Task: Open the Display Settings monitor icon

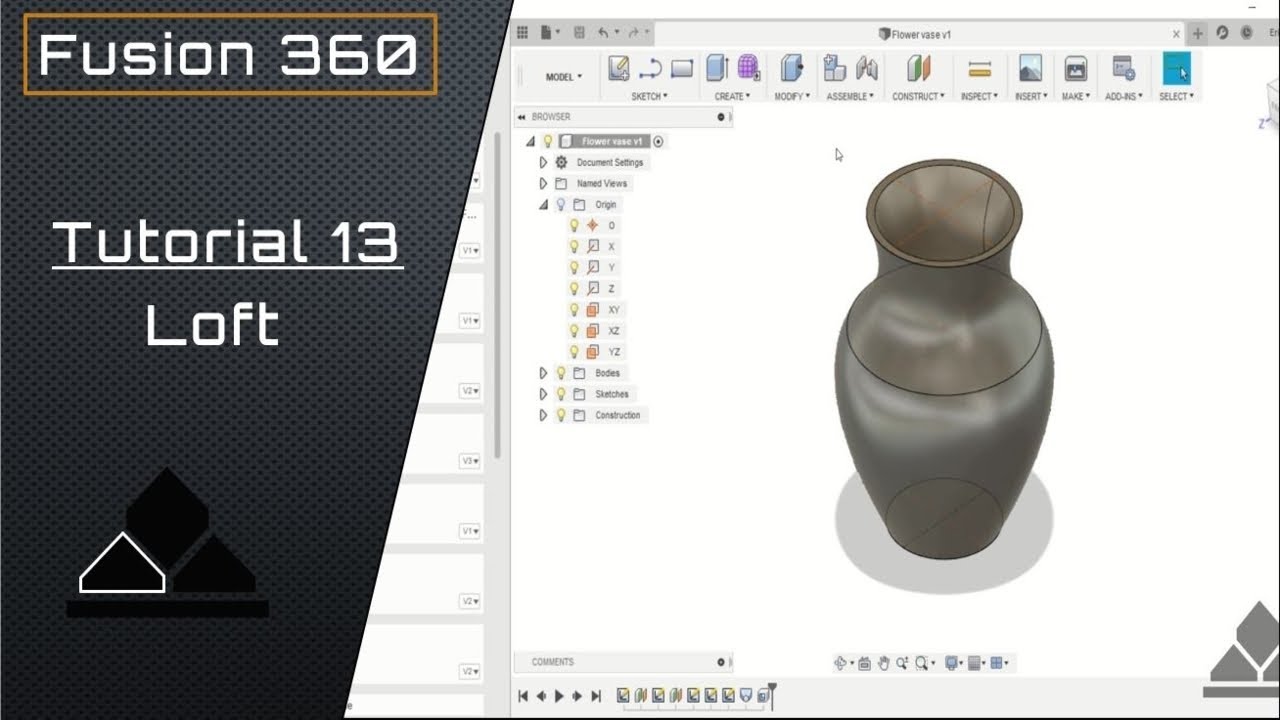Action: tap(951, 663)
